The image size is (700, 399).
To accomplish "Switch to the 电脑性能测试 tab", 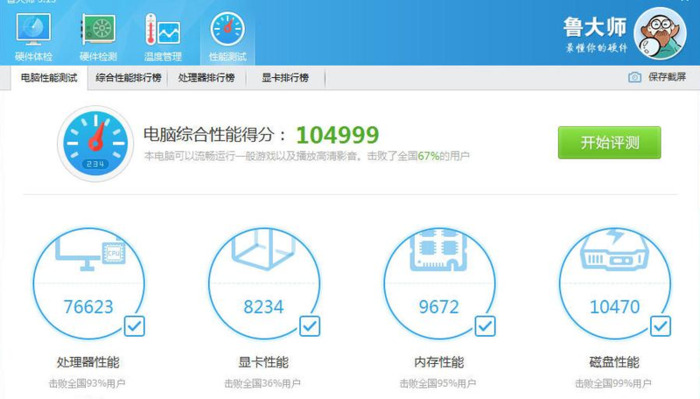I will pyautogui.click(x=49, y=78).
